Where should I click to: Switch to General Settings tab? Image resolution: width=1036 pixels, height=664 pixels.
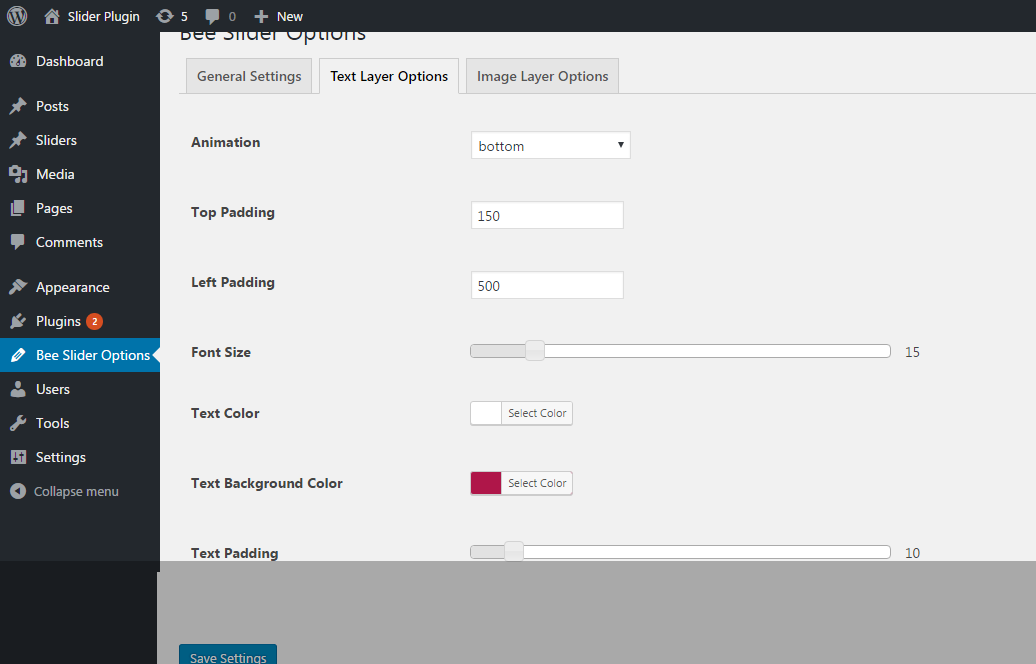pos(249,76)
